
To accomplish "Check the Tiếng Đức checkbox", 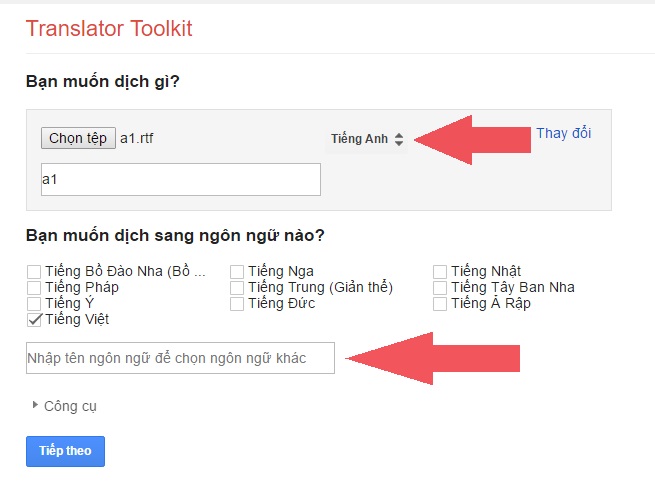I will pyautogui.click(x=237, y=304).
